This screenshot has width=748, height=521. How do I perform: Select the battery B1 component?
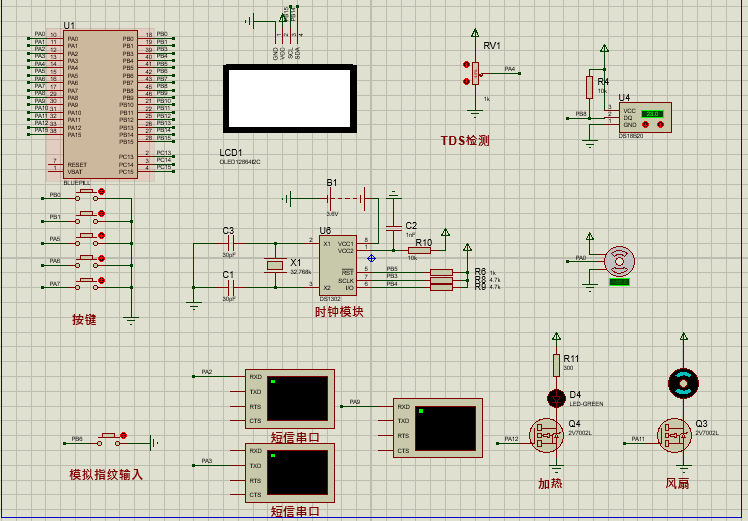tap(347, 198)
